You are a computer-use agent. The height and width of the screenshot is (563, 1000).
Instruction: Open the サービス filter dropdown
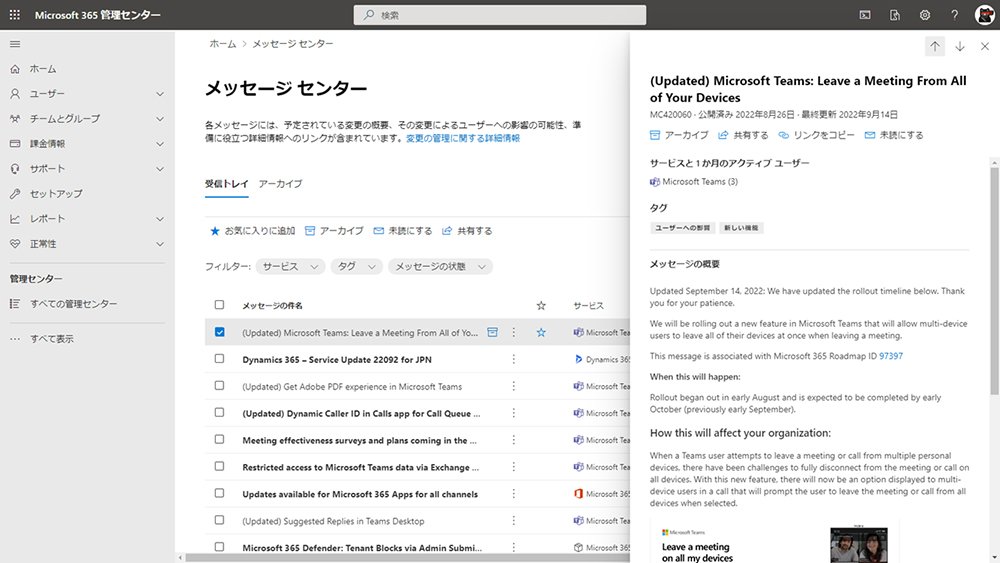click(x=290, y=267)
